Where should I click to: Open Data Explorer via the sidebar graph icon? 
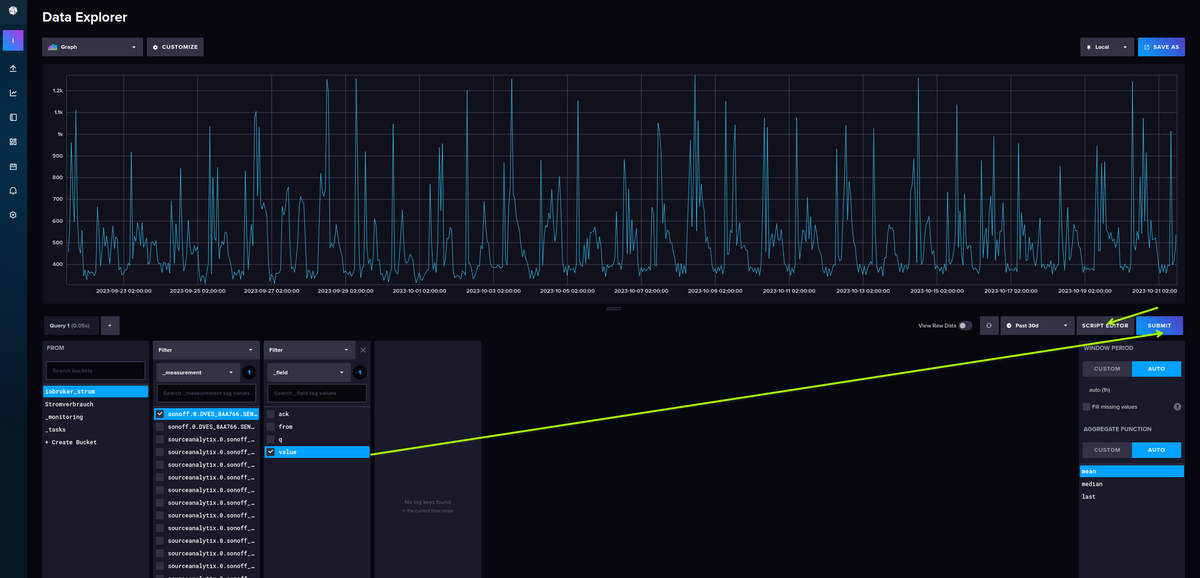[13, 93]
